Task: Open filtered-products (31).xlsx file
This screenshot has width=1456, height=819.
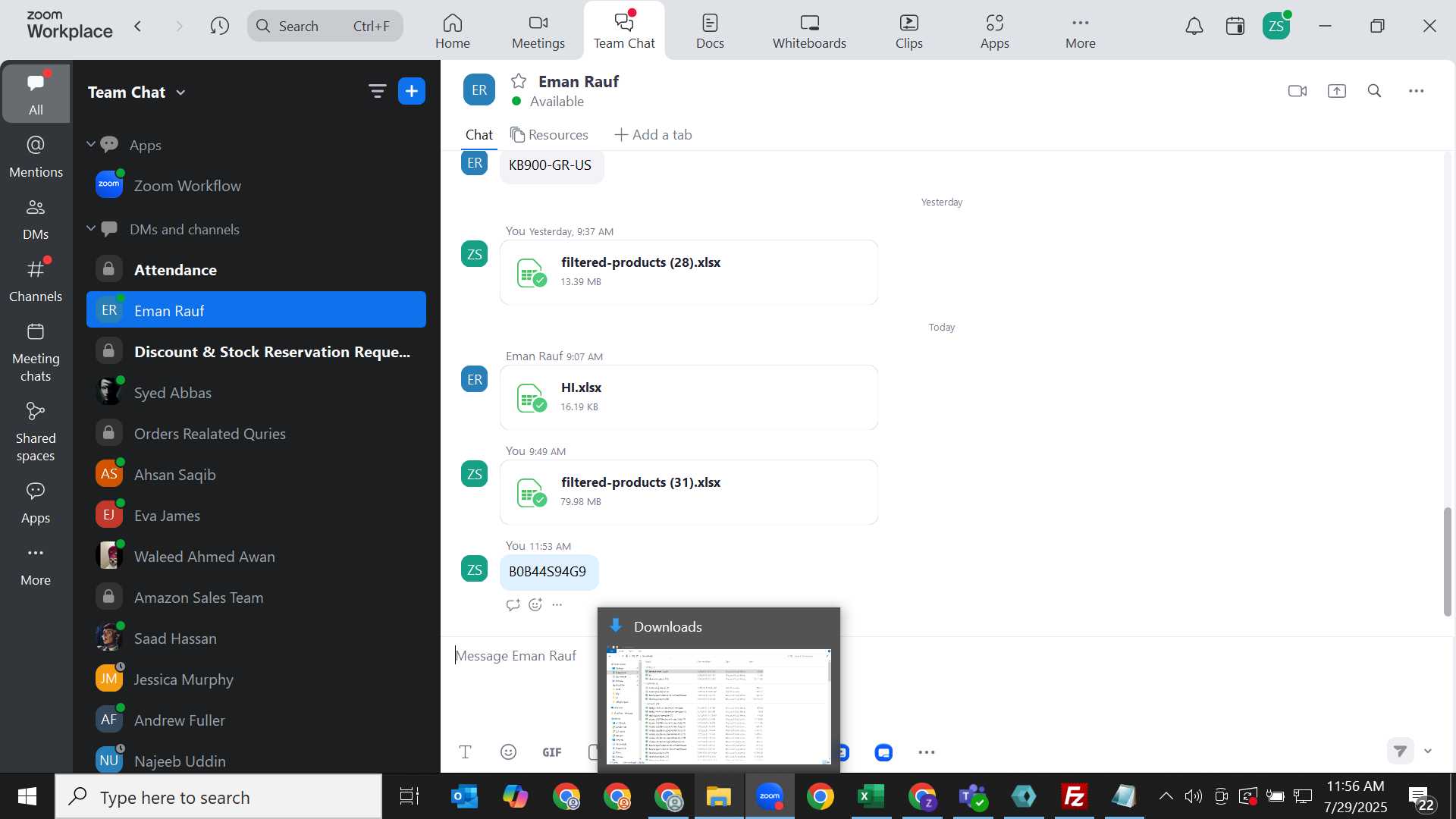Action: pyautogui.click(x=689, y=492)
